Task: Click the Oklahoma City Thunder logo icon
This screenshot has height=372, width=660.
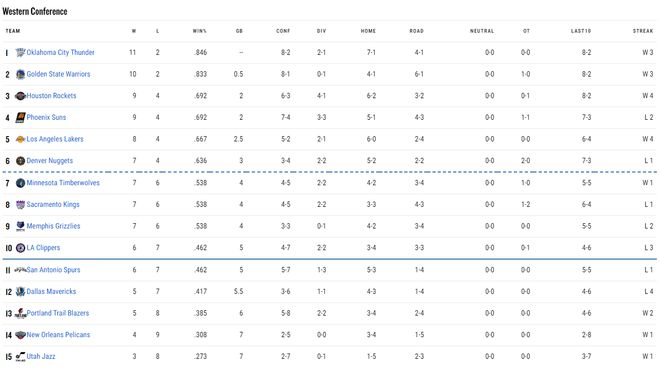Action: click(20, 53)
